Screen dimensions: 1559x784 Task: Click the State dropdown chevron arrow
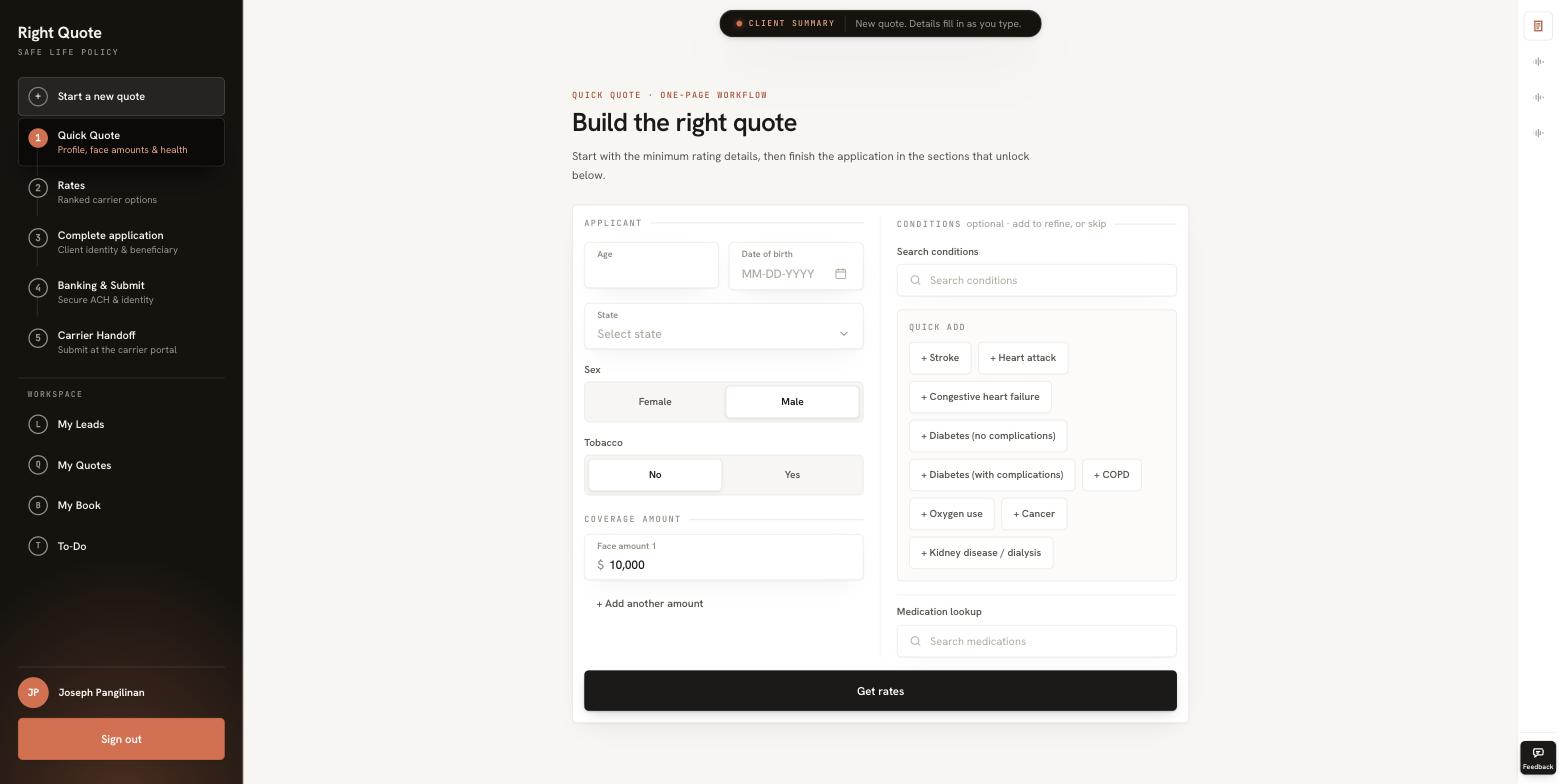843,334
